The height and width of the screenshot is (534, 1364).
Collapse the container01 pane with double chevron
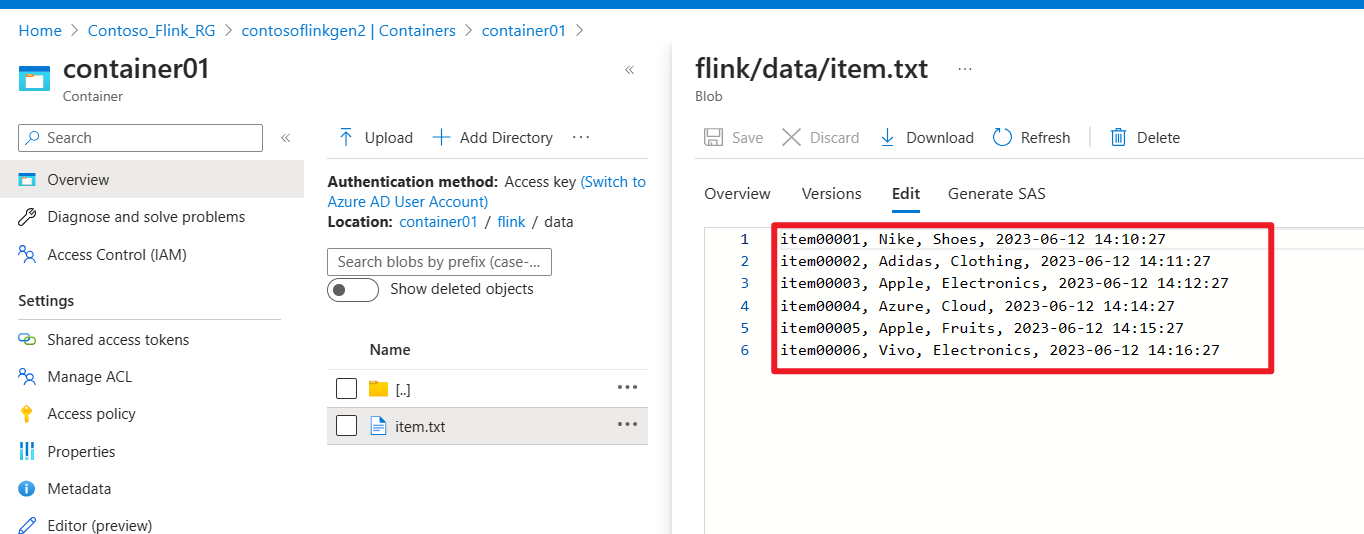click(x=630, y=70)
